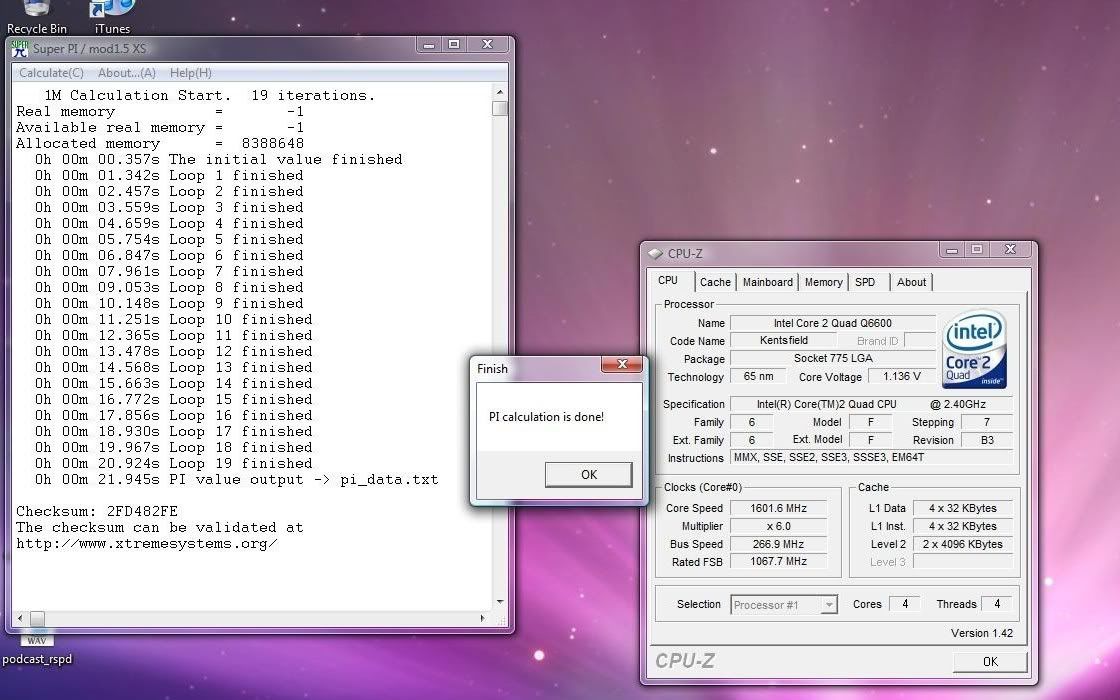Click the Super PI horizontal scrollbar thumb
The width and height of the screenshot is (1120, 700).
click(37, 618)
